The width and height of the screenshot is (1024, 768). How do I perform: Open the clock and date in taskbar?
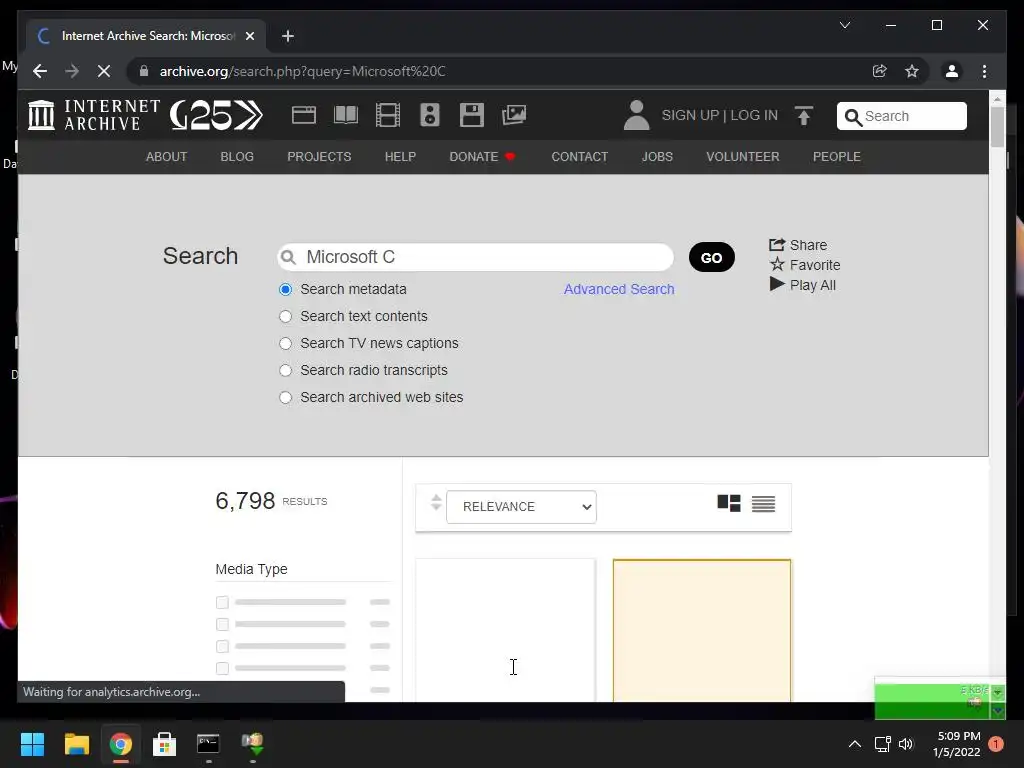pos(957,744)
